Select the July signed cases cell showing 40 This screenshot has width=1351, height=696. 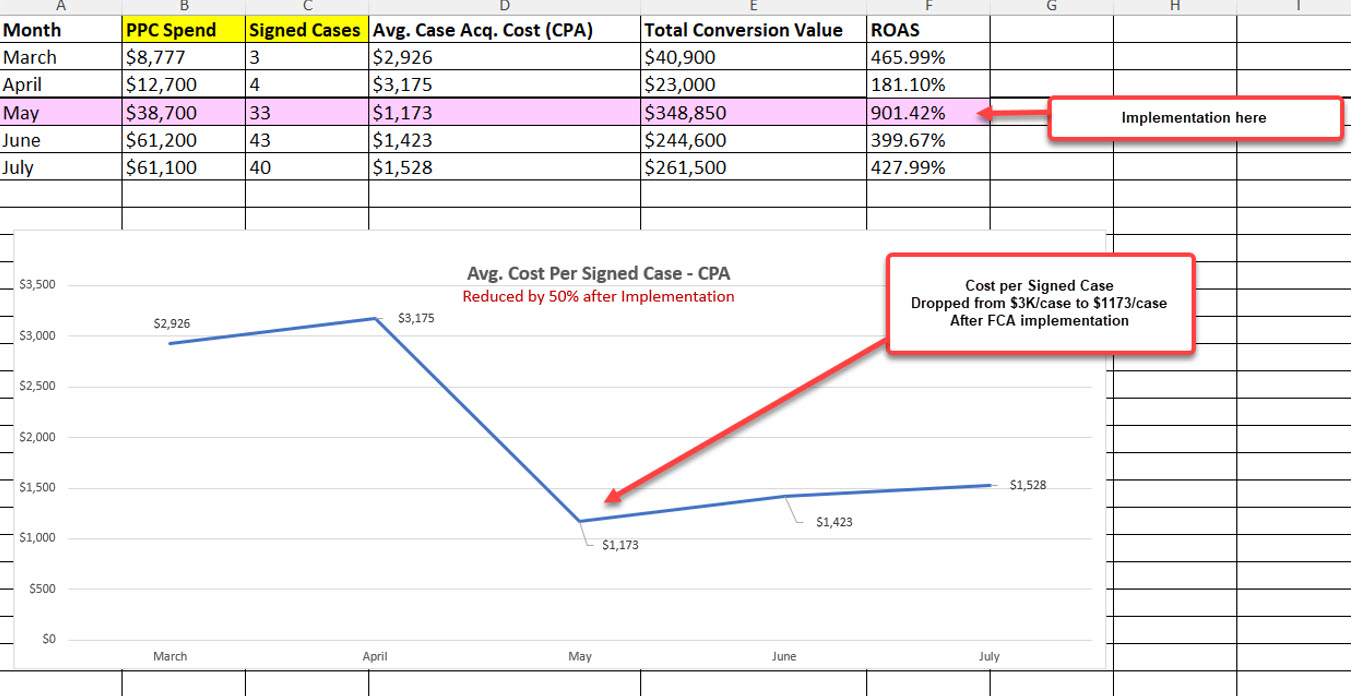coord(306,167)
